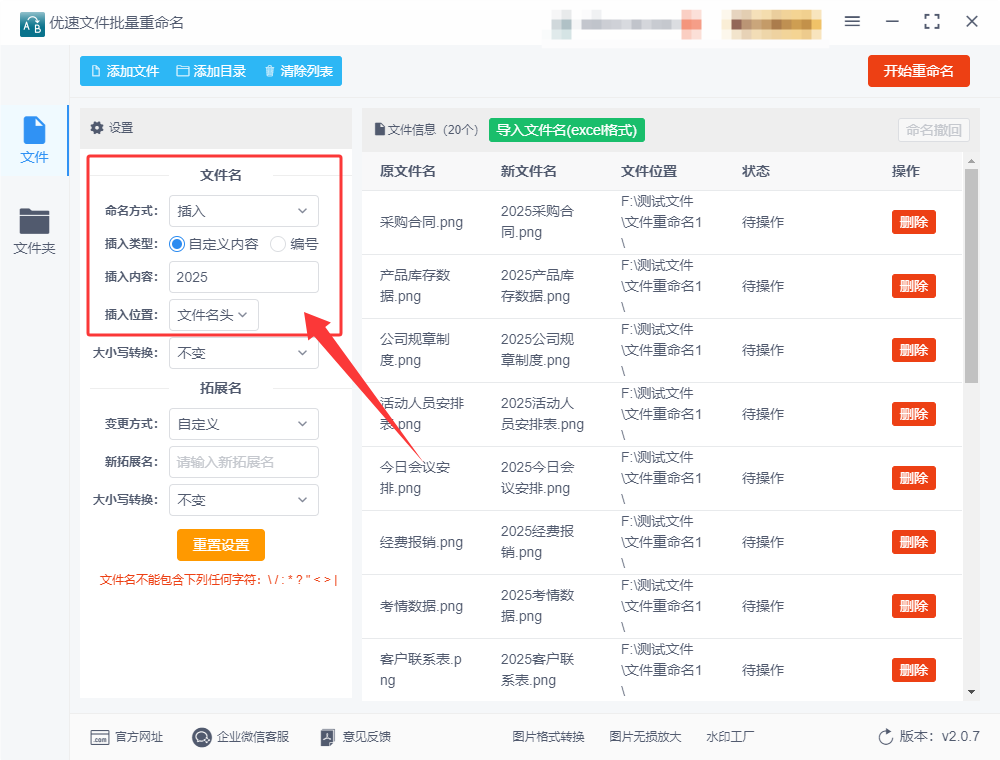Open the 插入位置 dropdown
This screenshot has height=760, width=1000.
pos(214,315)
